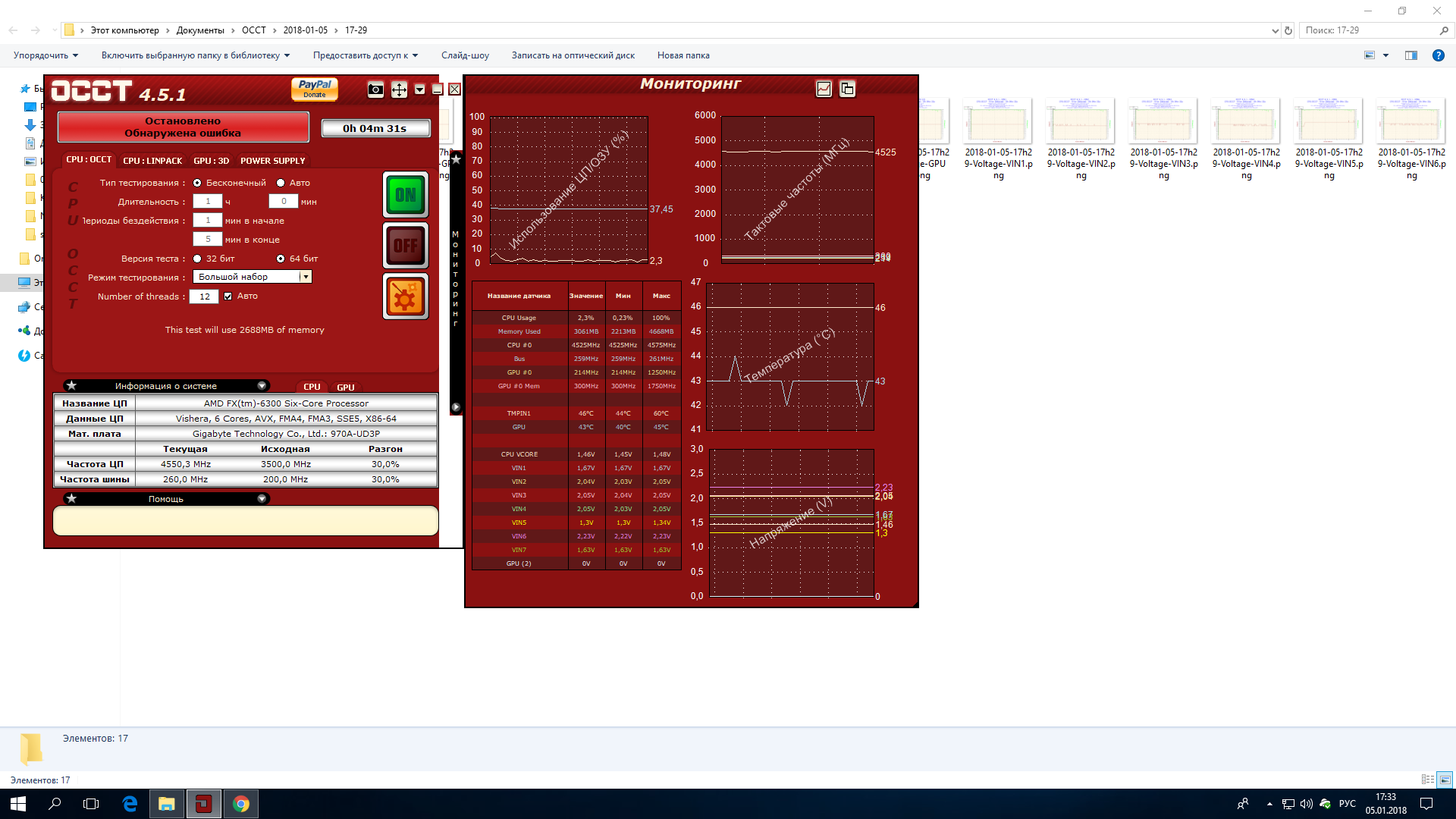Open OCCT settings gear button
1456x819 pixels.
click(406, 297)
